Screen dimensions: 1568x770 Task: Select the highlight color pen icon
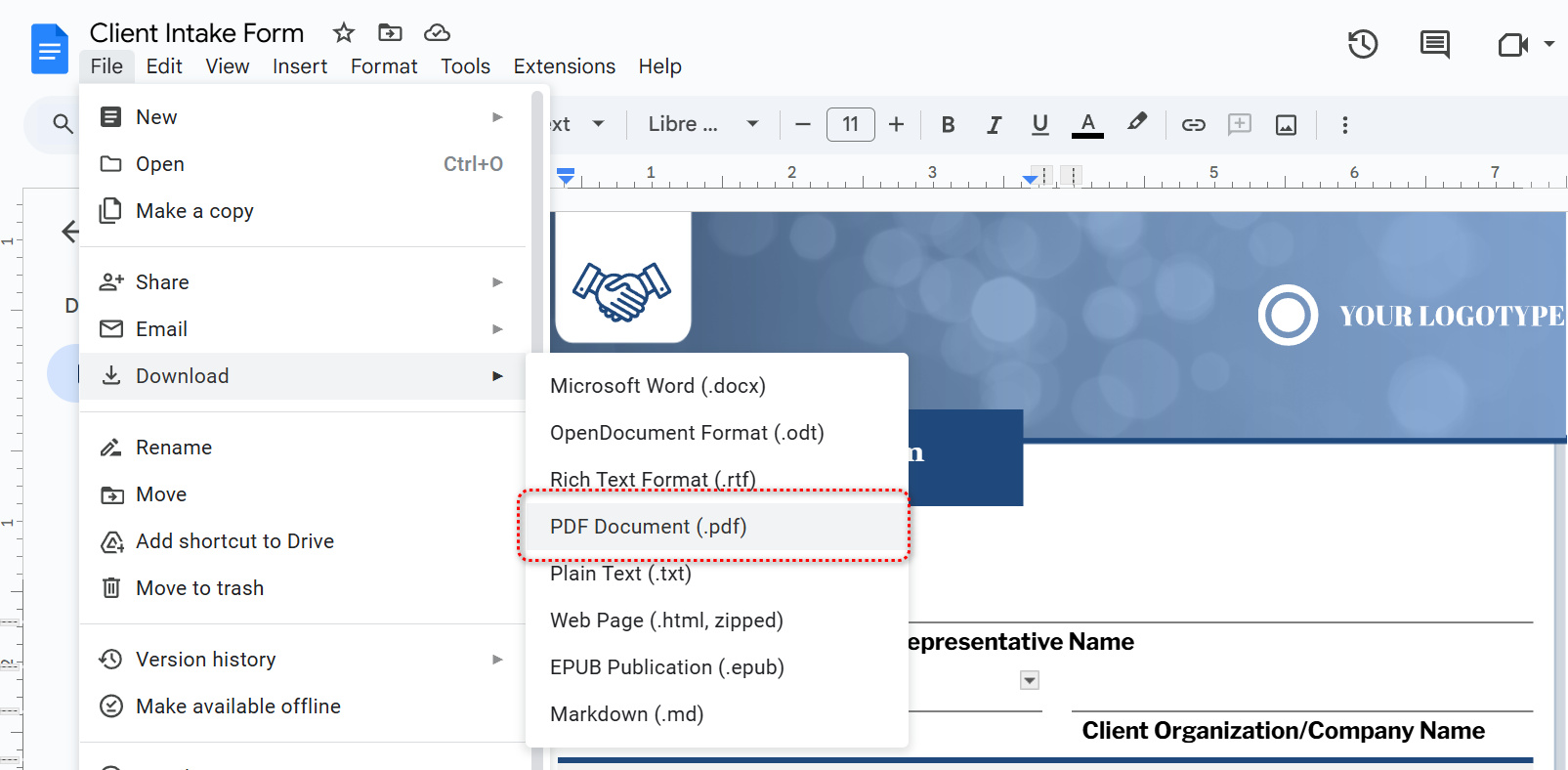(1136, 123)
